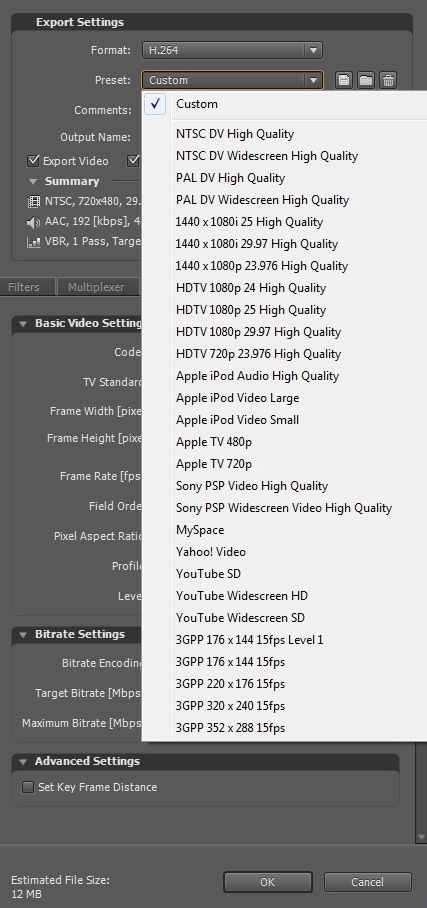This screenshot has width=427, height=908.
Task: Click the Delete Preset trash icon
Action: coord(388,80)
